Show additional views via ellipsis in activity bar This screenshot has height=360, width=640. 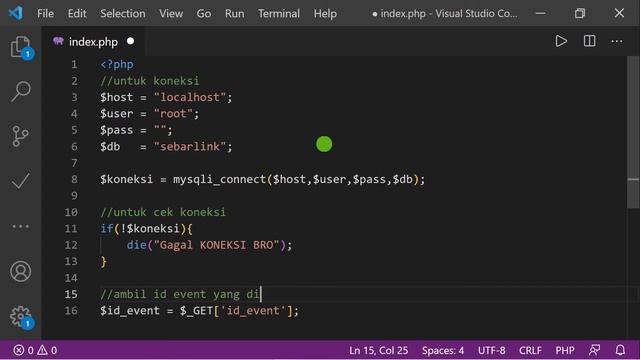[20, 226]
